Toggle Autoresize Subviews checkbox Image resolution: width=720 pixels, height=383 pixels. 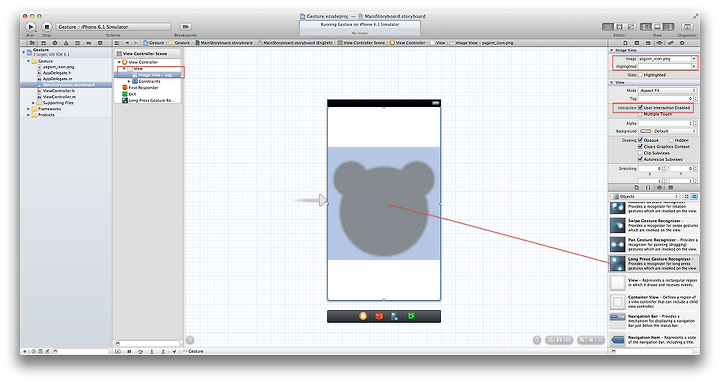tap(640, 159)
